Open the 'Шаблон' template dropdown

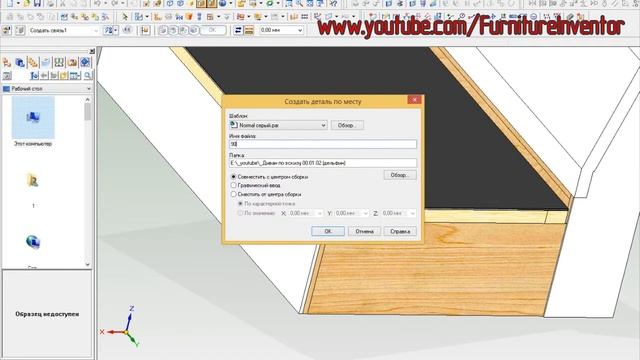tap(323, 125)
